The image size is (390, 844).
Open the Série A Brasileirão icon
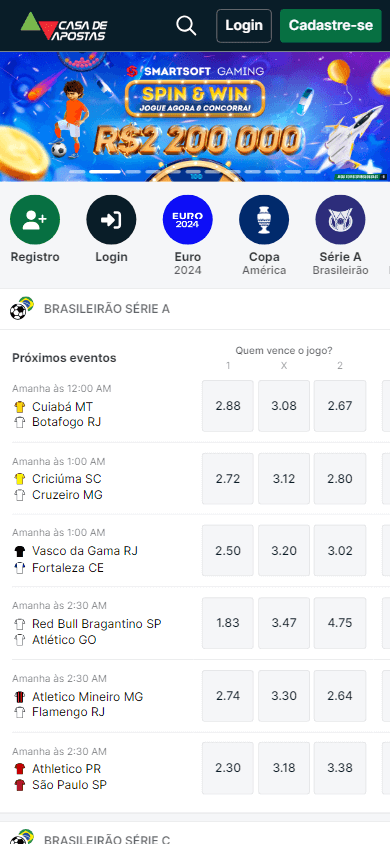(x=341, y=220)
